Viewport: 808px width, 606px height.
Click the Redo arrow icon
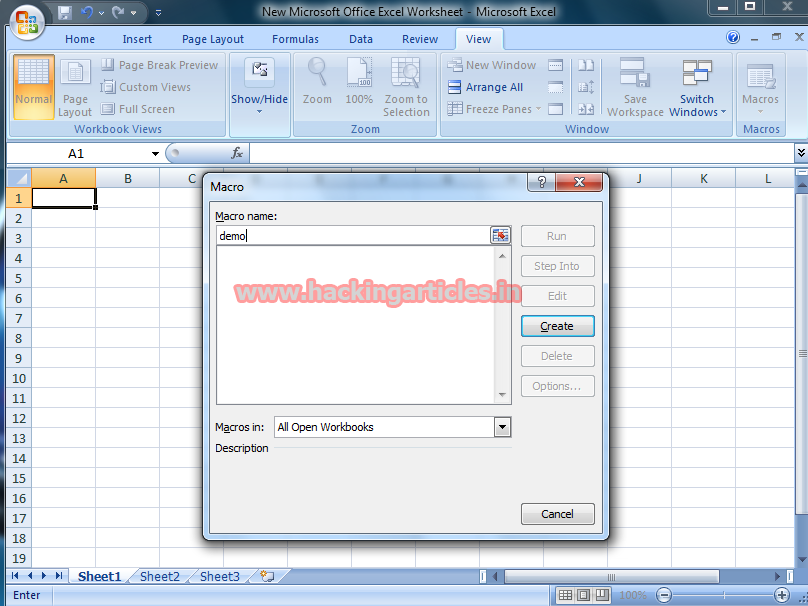coord(119,12)
